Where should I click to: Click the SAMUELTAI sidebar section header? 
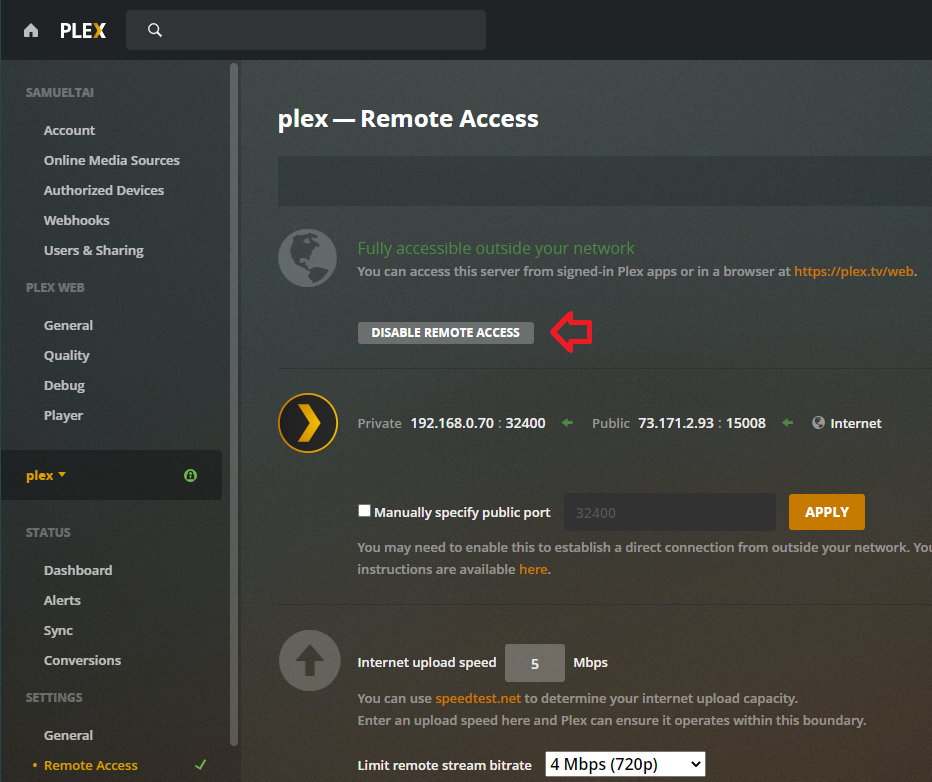coord(59,93)
